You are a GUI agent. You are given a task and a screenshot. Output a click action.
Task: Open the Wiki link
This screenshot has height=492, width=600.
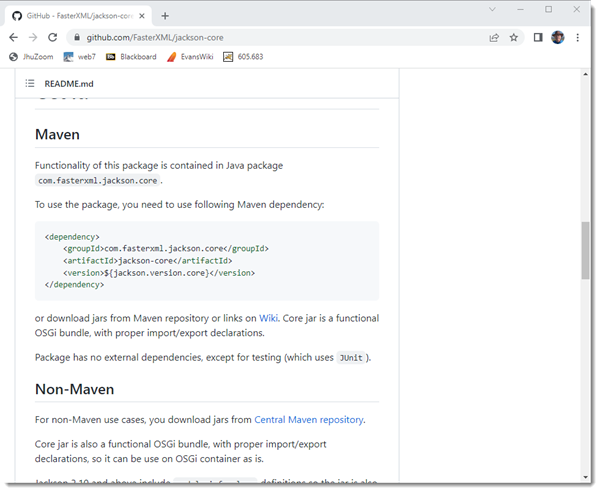[268, 318]
